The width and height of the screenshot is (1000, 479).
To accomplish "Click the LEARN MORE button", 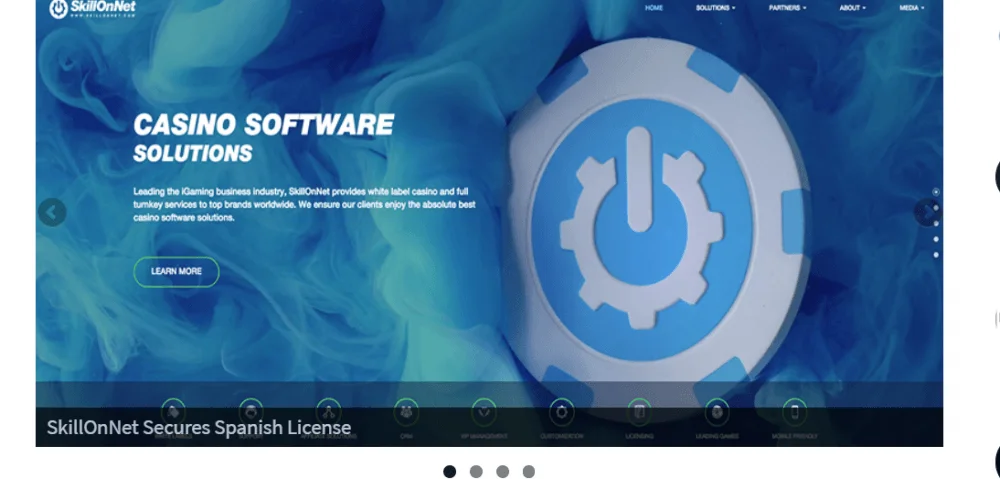I will pyautogui.click(x=176, y=272).
